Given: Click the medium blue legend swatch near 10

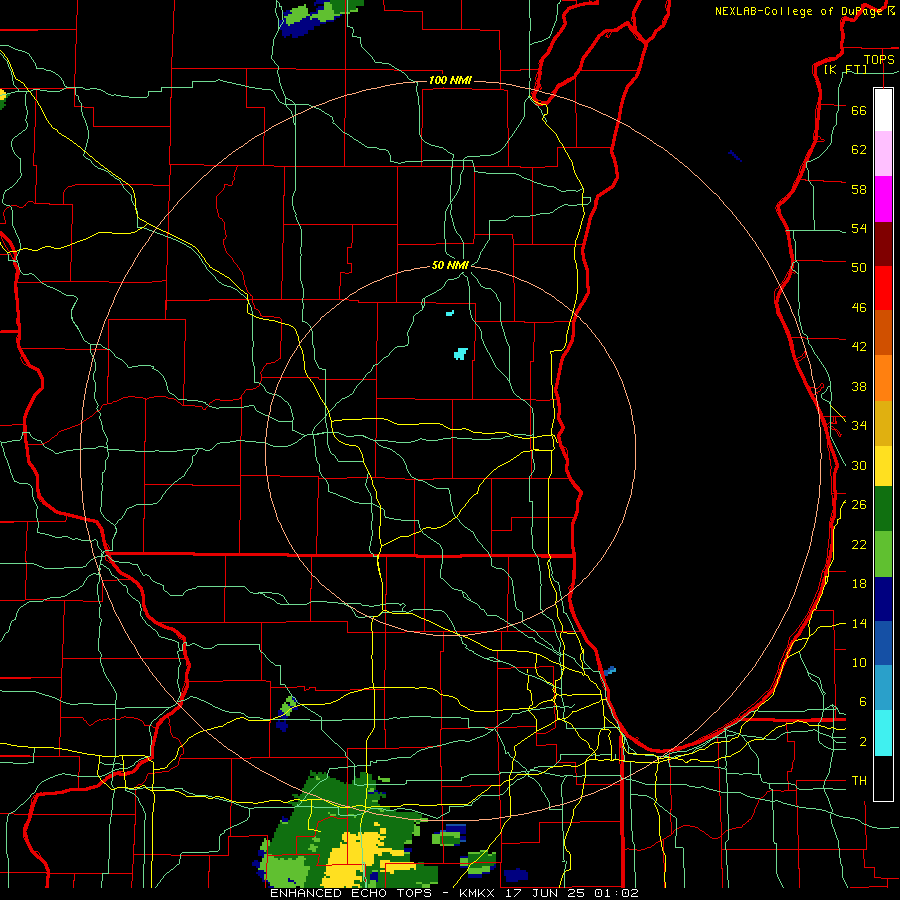Looking at the screenshot, I should coord(883,643).
